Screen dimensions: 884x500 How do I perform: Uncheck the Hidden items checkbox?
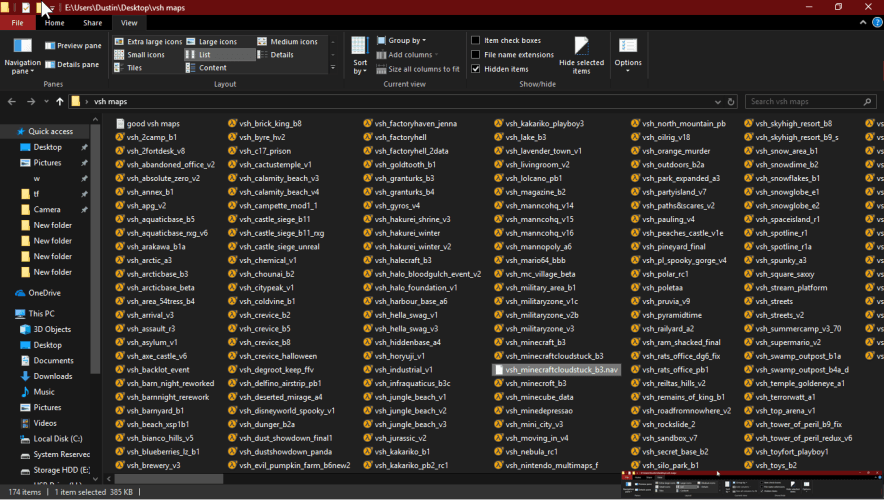(x=476, y=69)
